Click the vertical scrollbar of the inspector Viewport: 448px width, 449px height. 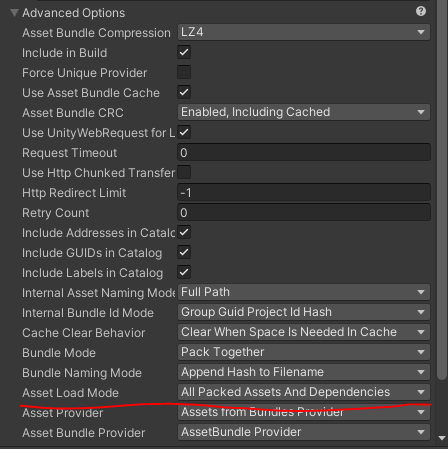[442, 190]
